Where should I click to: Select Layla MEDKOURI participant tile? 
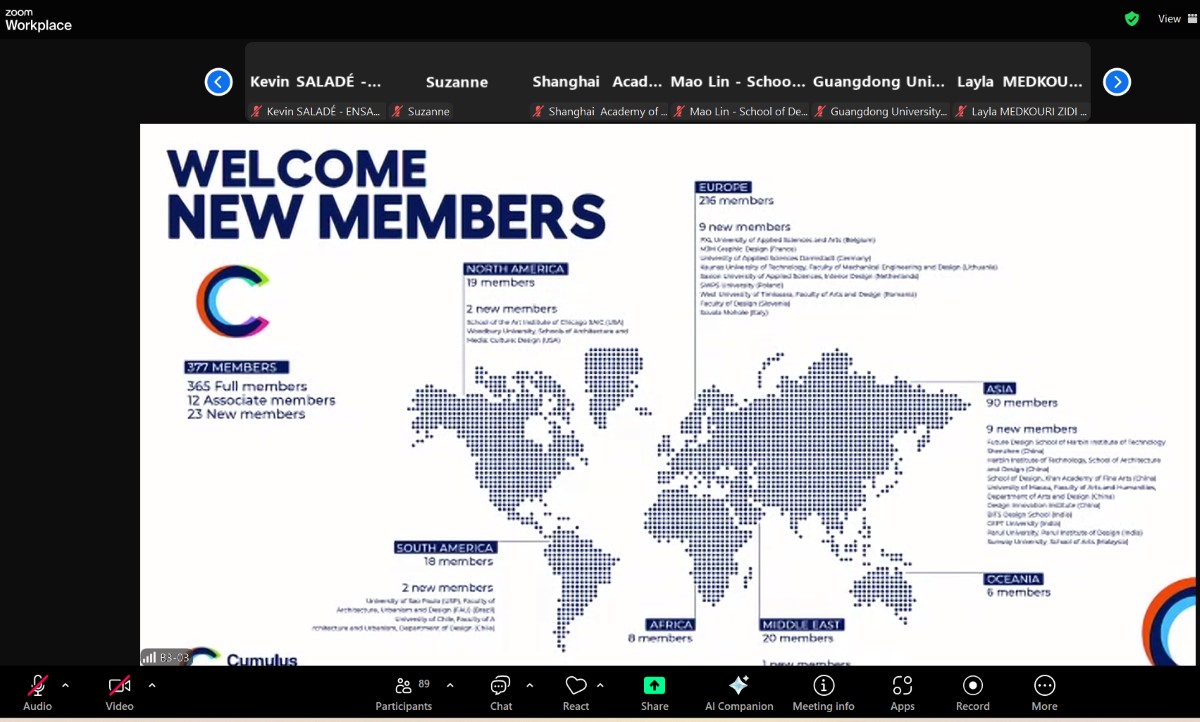[1020, 82]
